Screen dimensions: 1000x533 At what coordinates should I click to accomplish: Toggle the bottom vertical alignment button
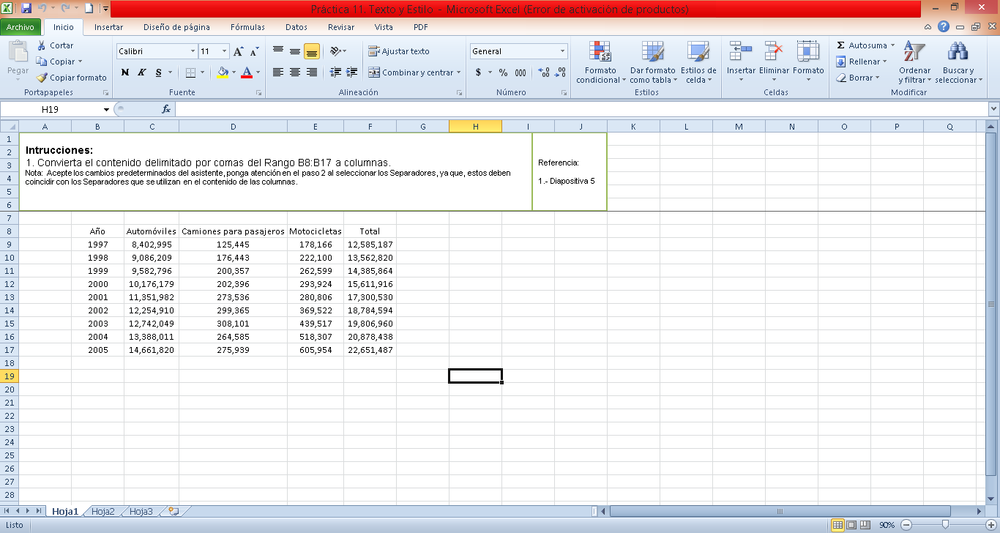(311, 51)
